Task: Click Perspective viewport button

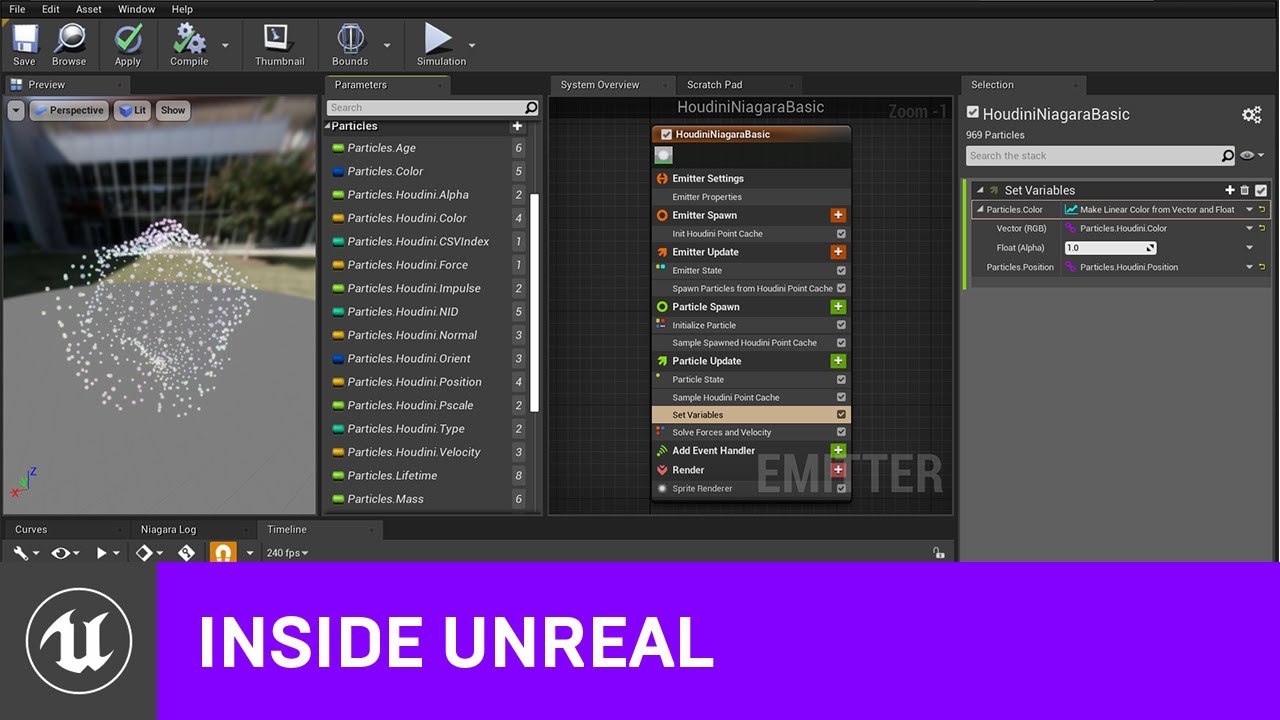Action: click(x=69, y=110)
